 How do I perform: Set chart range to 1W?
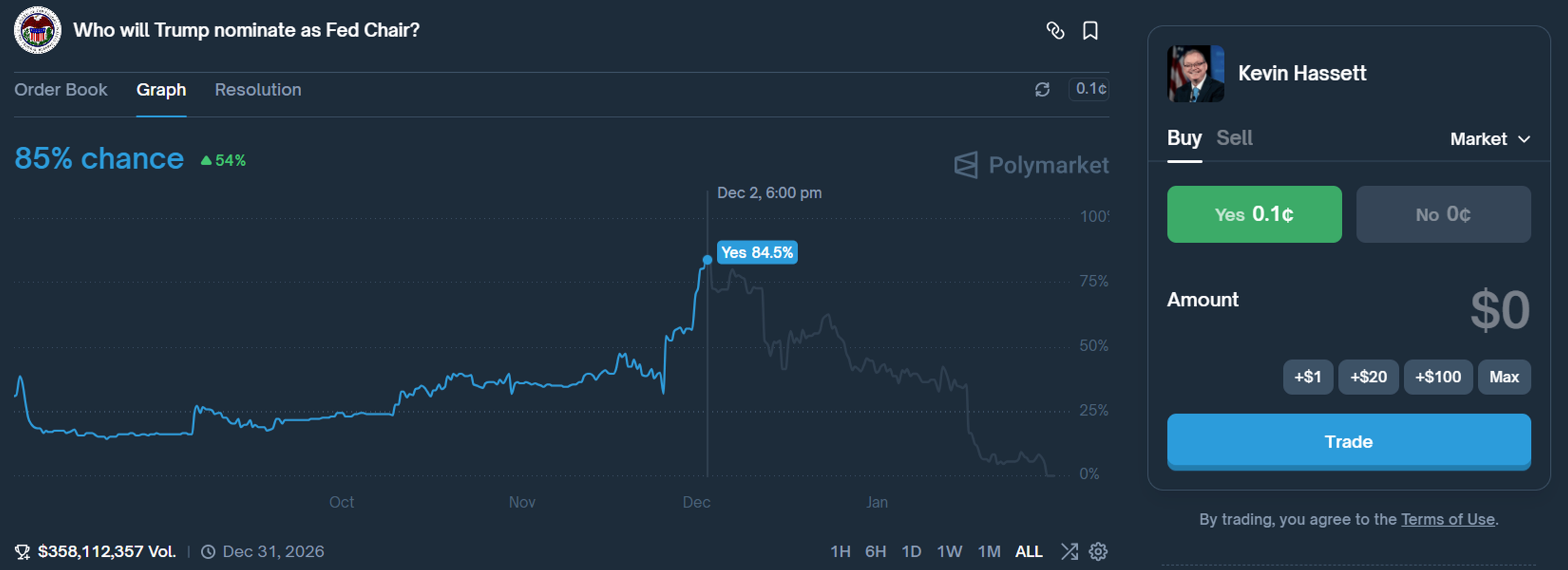click(x=950, y=552)
